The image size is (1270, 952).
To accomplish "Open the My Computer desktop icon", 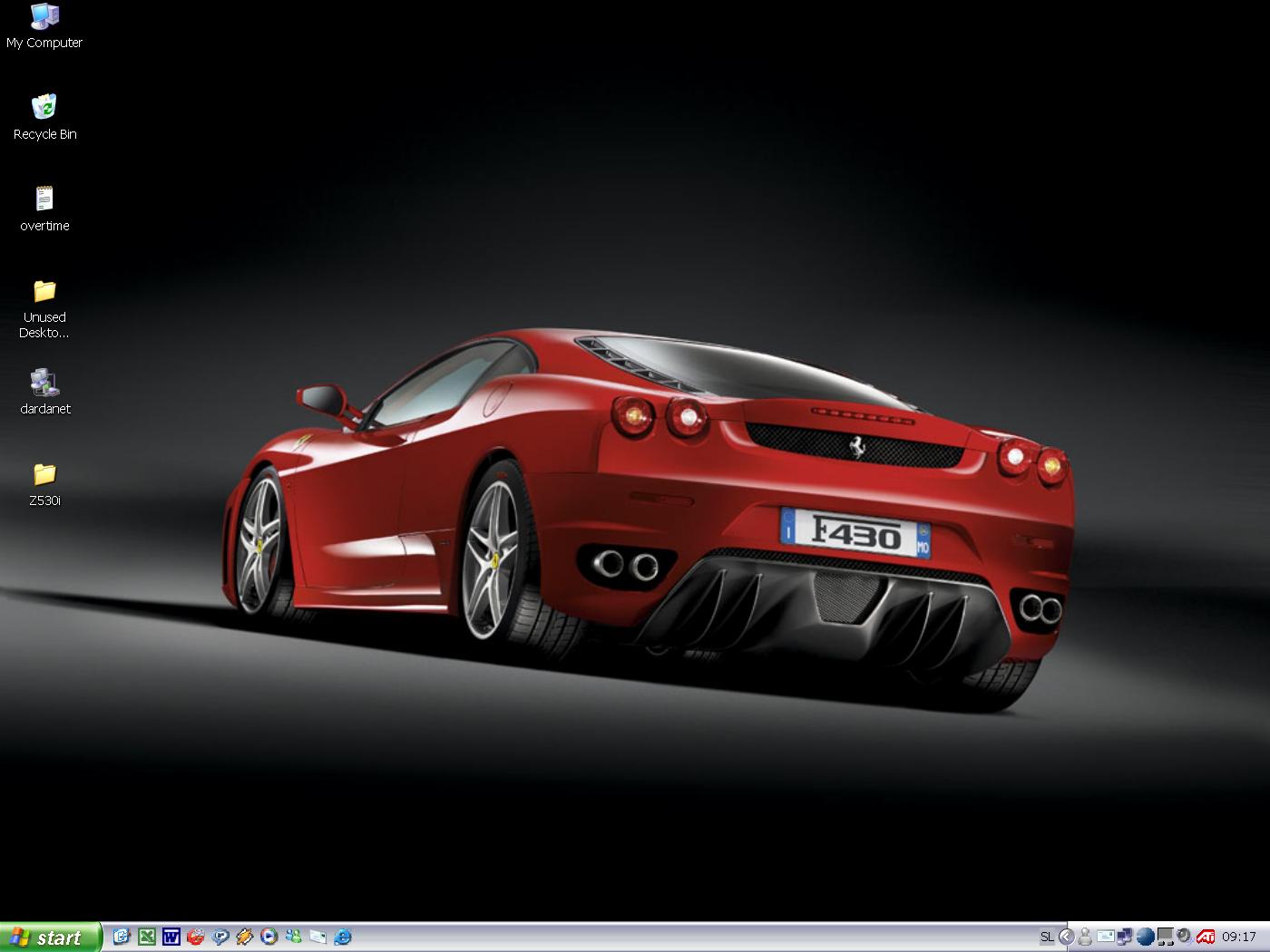I will pyautogui.click(x=44, y=25).
